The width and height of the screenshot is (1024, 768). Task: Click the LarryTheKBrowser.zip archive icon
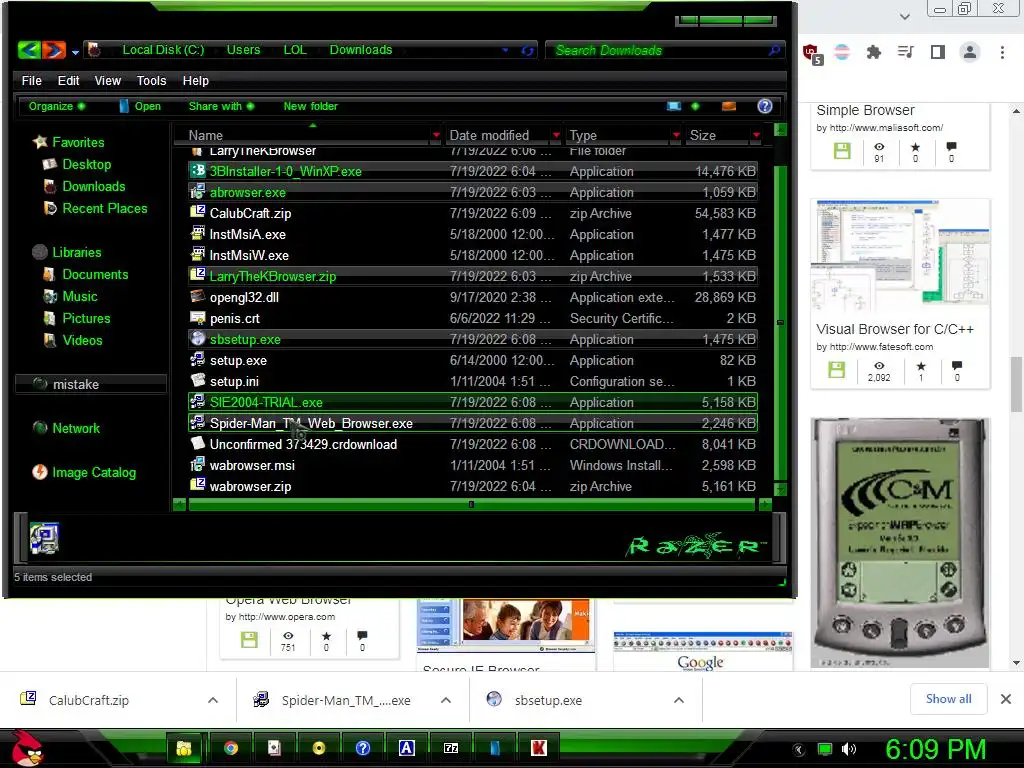(197, 276)
